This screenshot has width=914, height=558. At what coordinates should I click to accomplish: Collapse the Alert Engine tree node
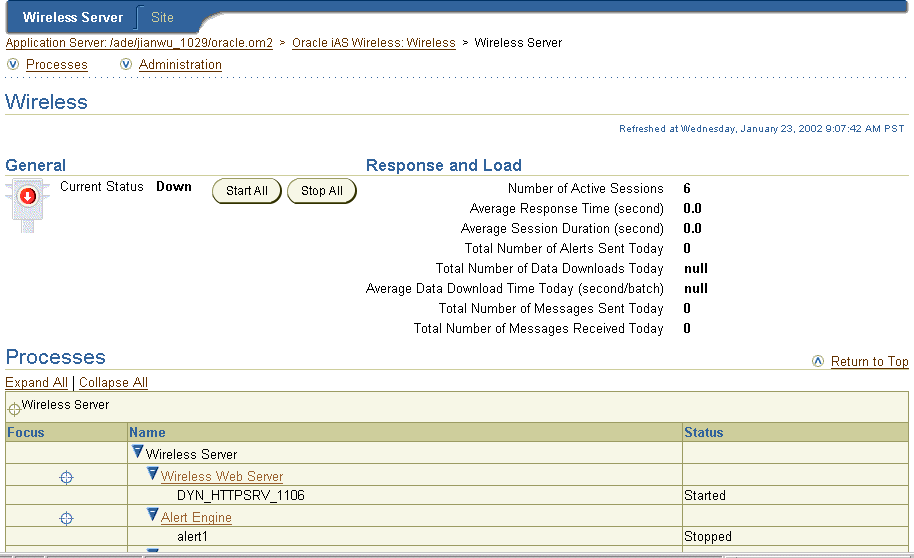153,514
